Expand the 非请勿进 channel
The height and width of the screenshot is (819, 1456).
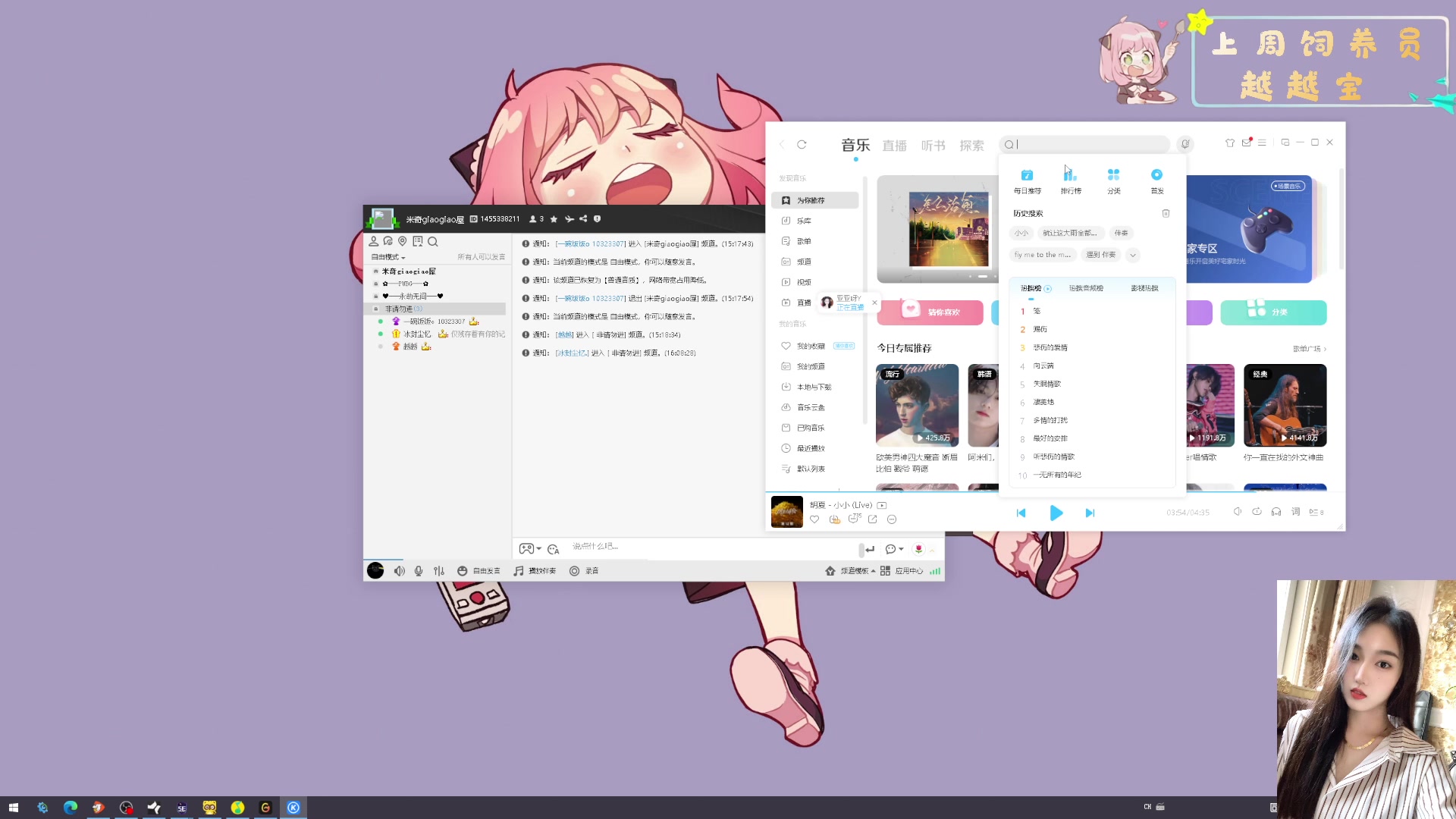[x=375, y=309]
